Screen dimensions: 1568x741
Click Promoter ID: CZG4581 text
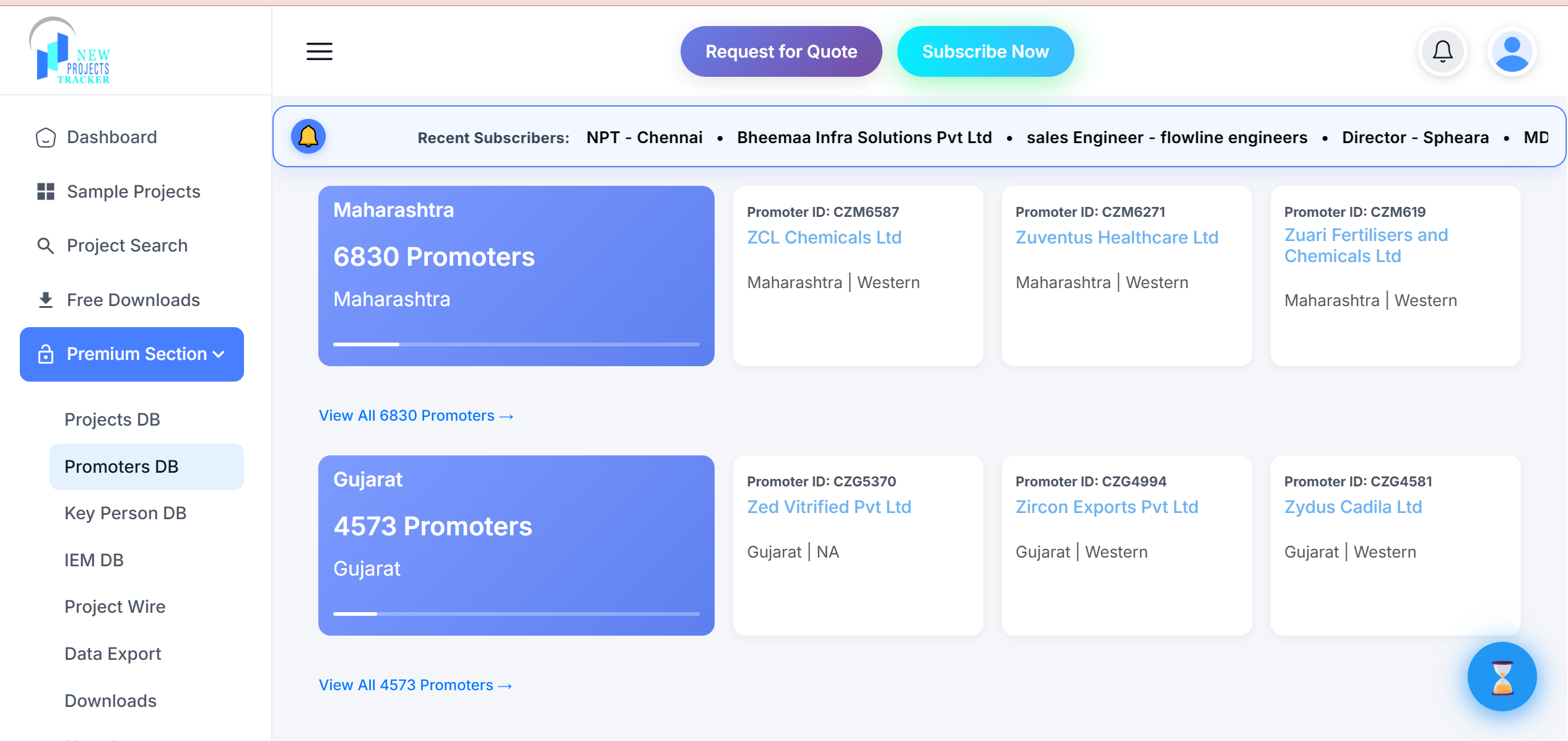1357,481
